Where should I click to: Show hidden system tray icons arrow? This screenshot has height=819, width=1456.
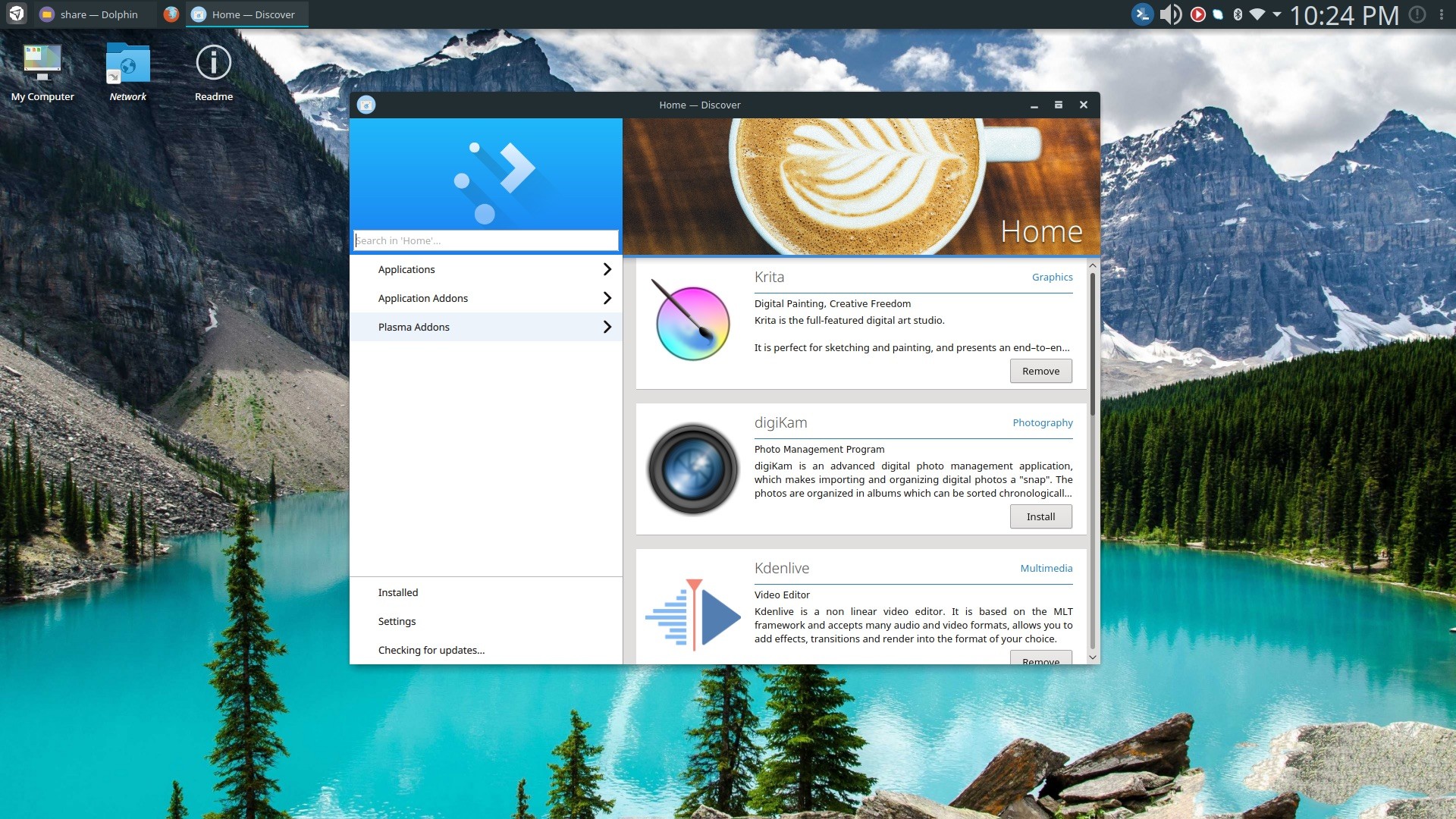pyautogui.click(x=1277, y=14)
